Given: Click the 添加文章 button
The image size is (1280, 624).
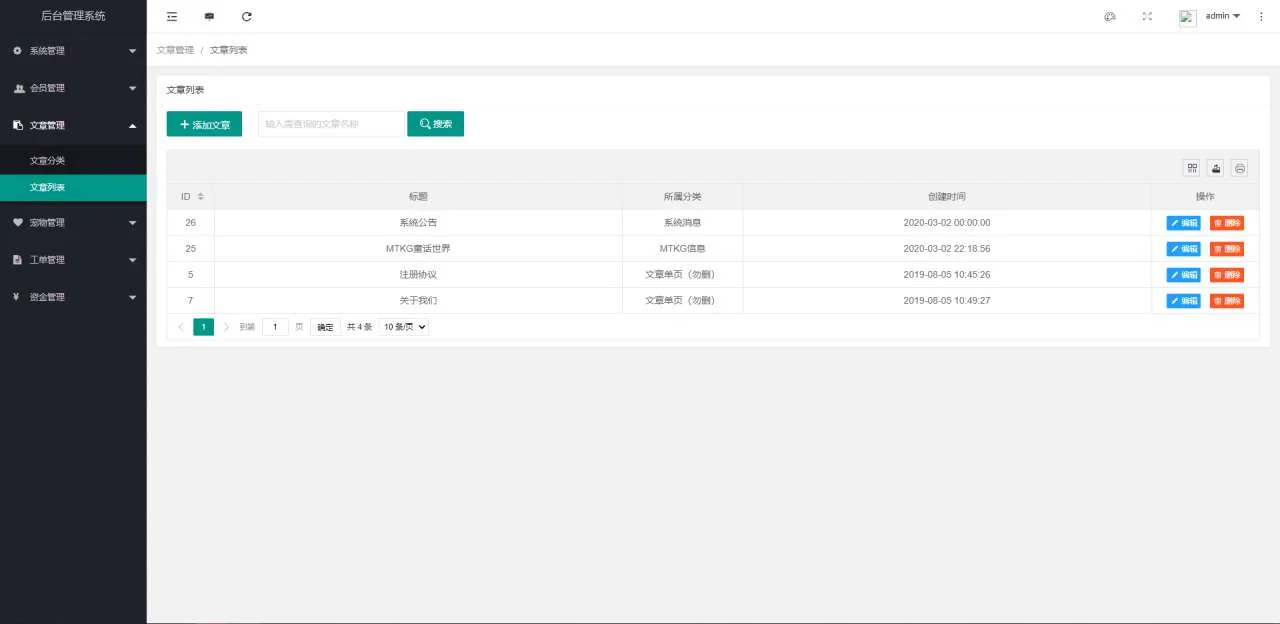Looking at the screenshot, I should [204, 124].
